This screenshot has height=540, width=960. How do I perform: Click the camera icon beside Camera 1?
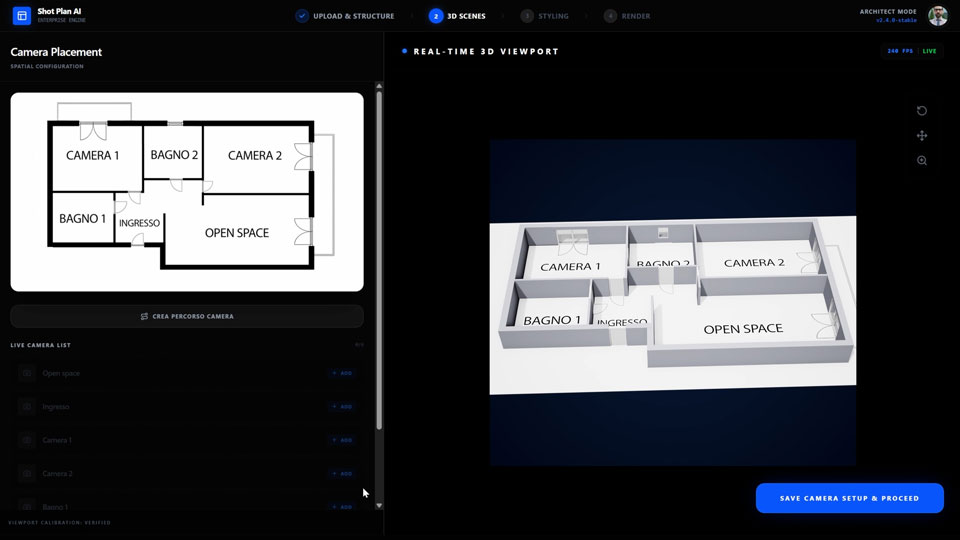click(x=27, y=440)
